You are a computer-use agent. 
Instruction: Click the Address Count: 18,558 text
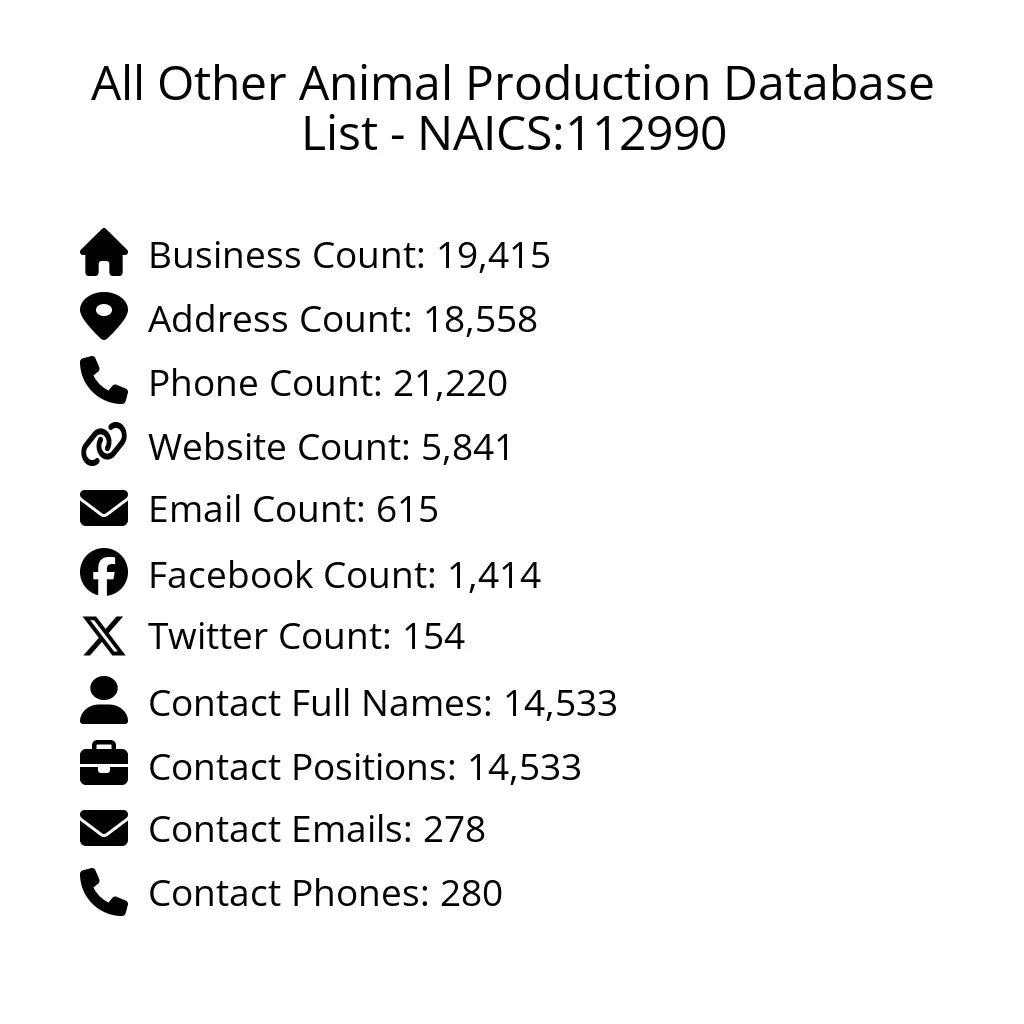343,320
